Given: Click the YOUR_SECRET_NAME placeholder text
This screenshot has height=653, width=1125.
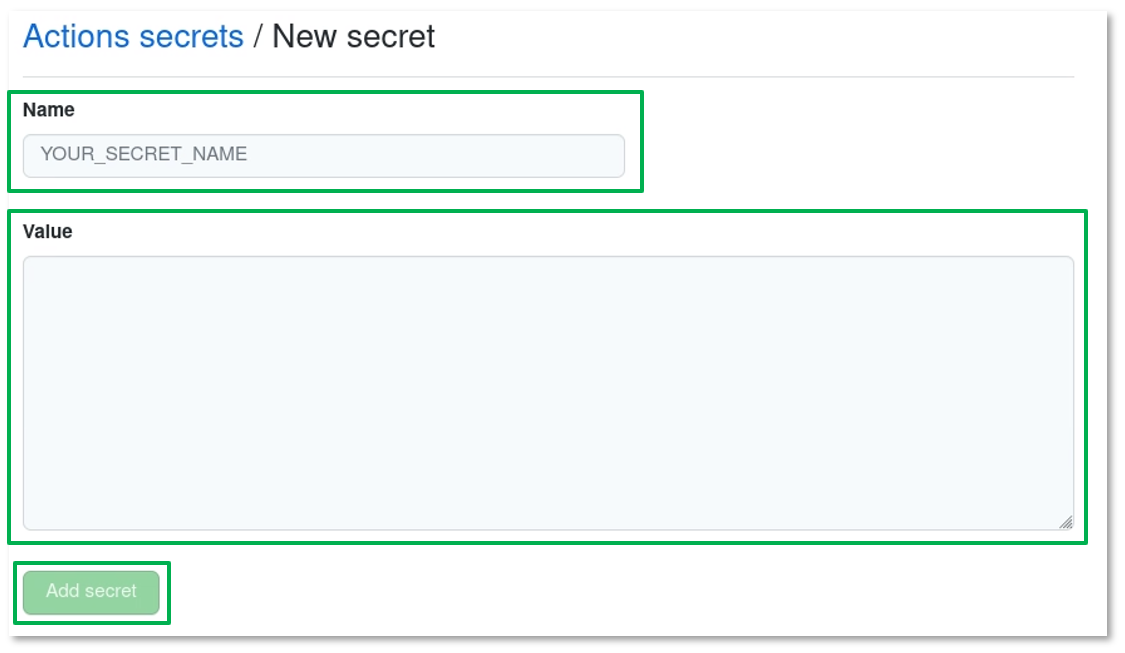Looking at the screenshot, I should point(144,155).
